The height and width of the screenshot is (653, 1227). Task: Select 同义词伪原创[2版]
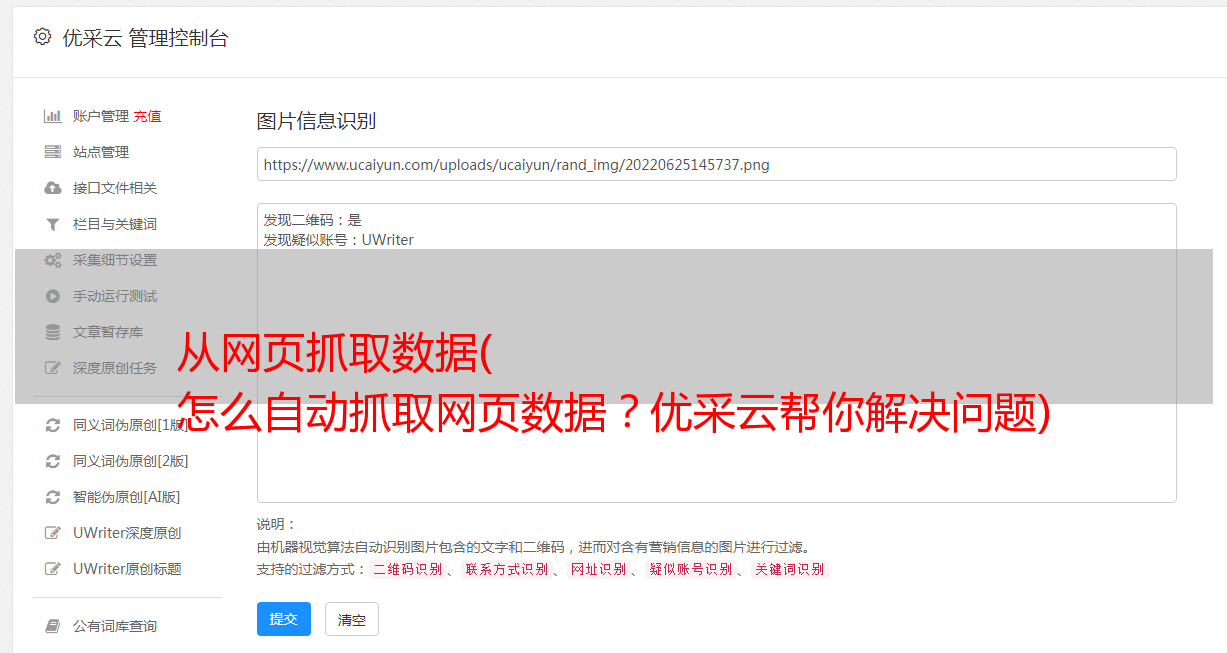131,461
